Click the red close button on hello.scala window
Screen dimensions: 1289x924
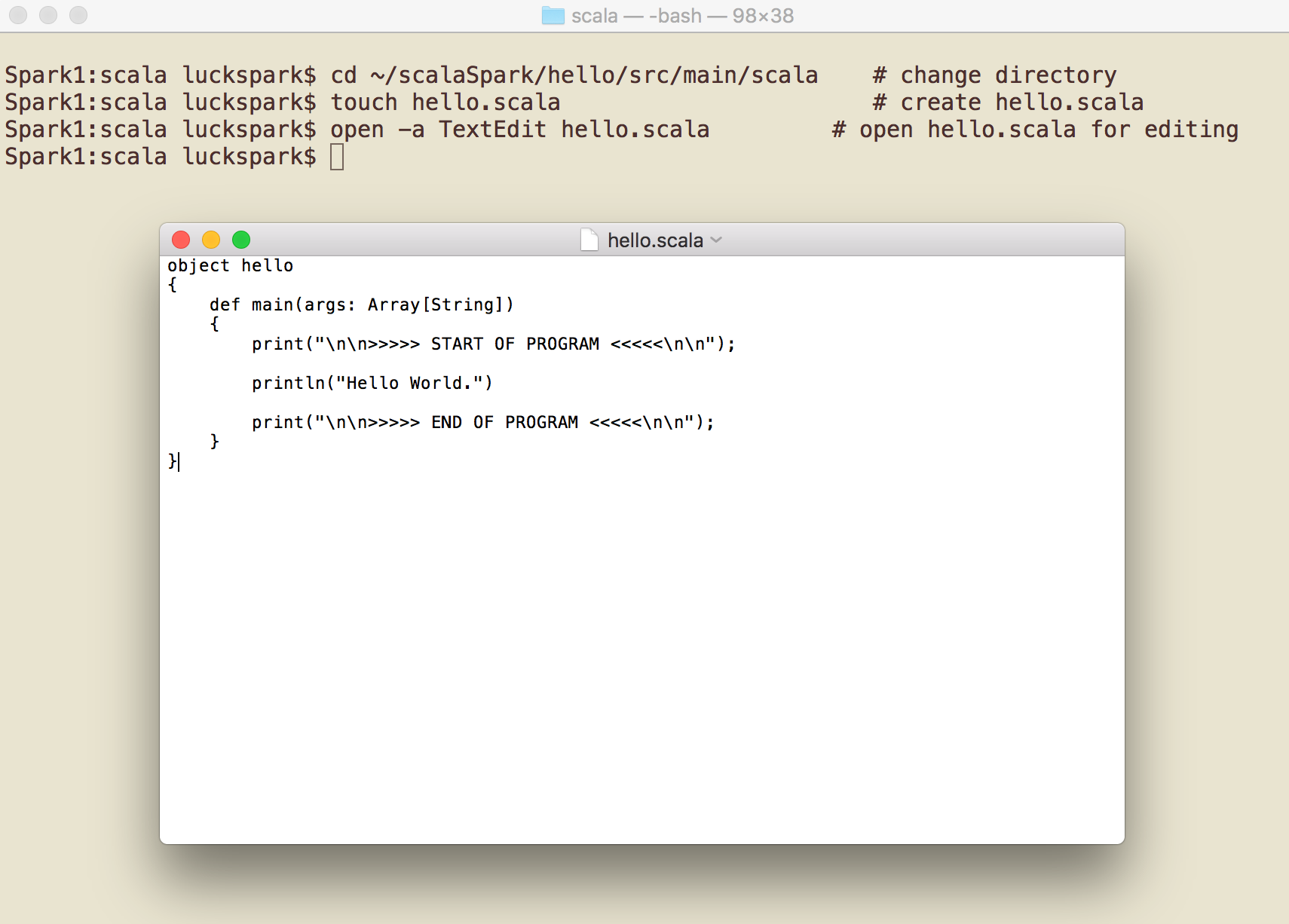pos(181,239)
